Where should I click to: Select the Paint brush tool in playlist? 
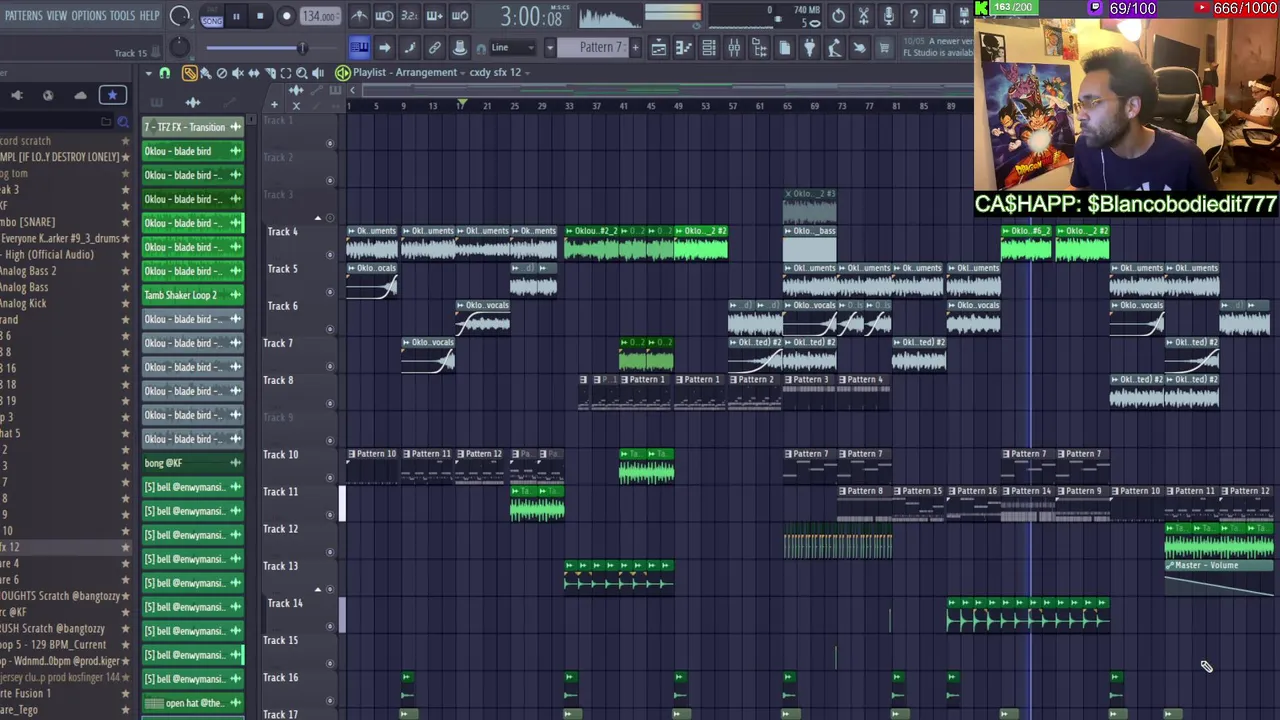point(206,73)
